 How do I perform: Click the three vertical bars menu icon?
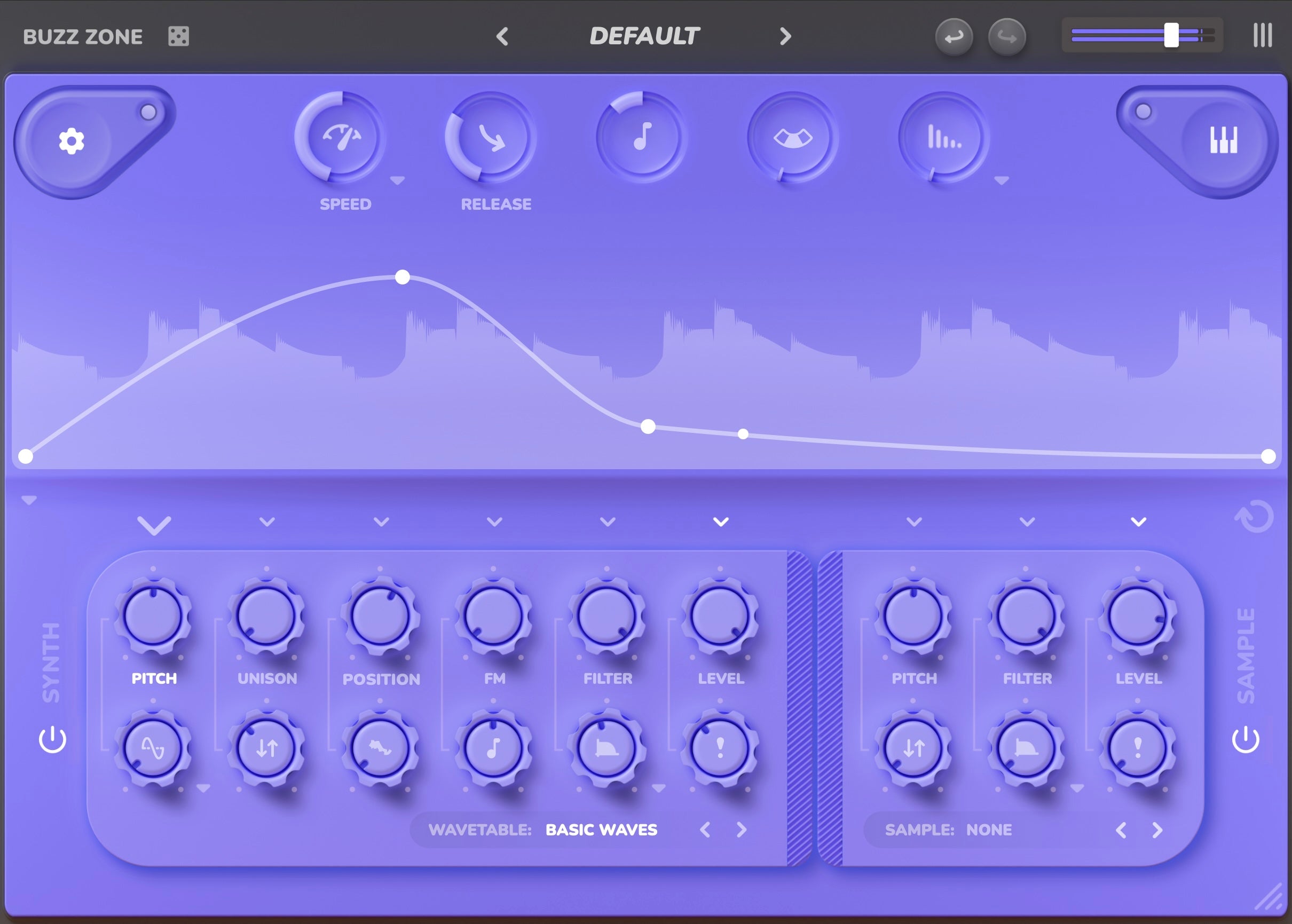pyautogui.click(x=1262, y=36)
